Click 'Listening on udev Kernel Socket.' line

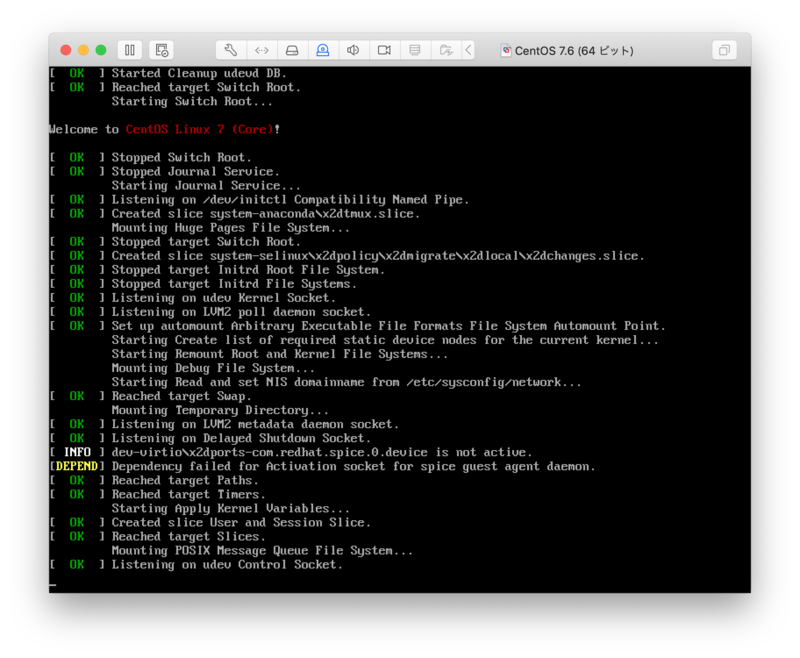click(x=224, y=298)
